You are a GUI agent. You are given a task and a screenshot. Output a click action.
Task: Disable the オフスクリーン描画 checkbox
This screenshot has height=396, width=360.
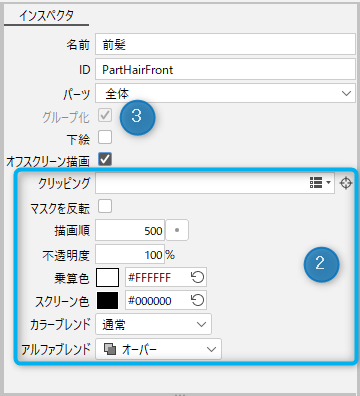(105, 159)
